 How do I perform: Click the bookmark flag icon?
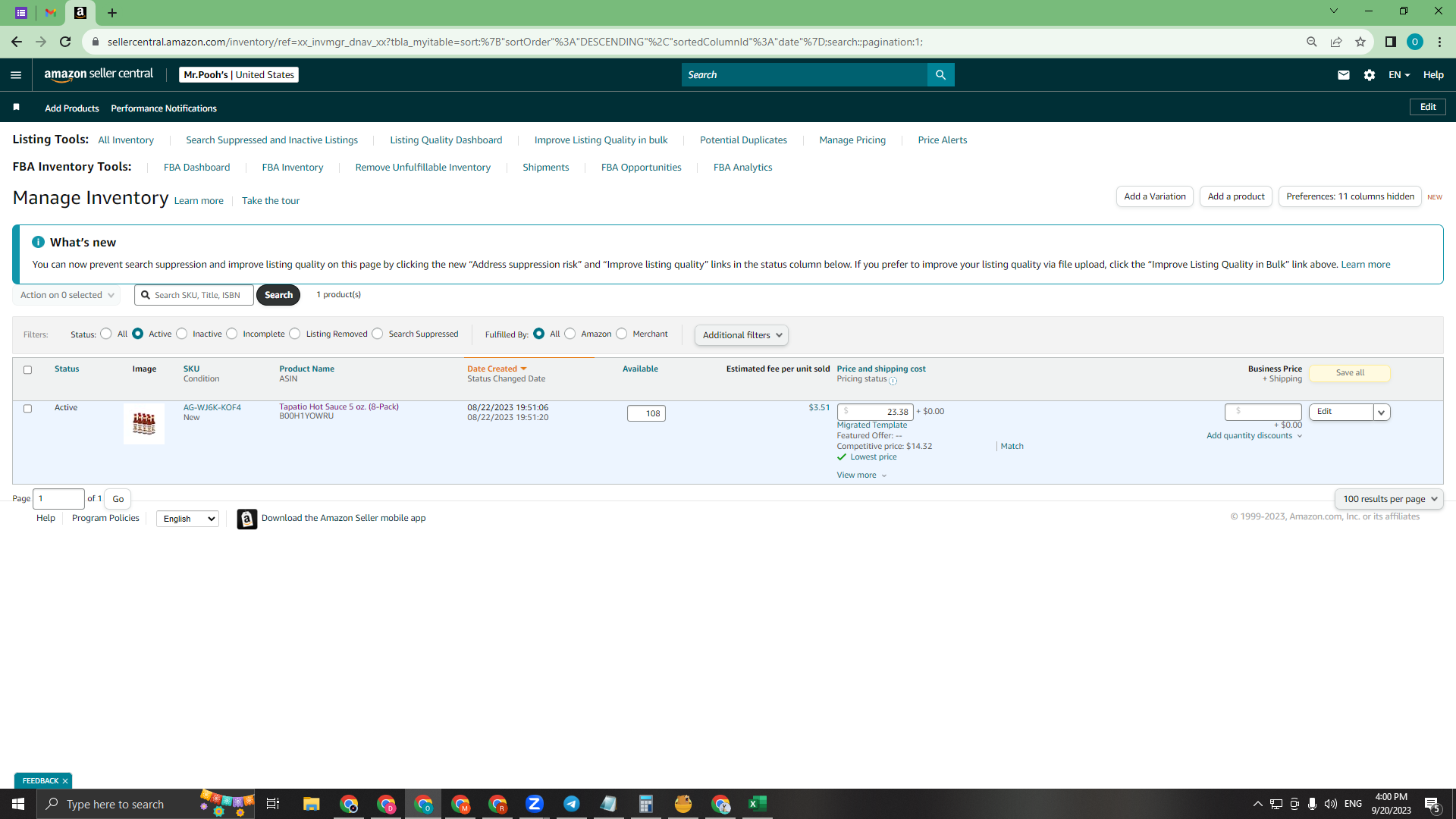pos(16,107)
